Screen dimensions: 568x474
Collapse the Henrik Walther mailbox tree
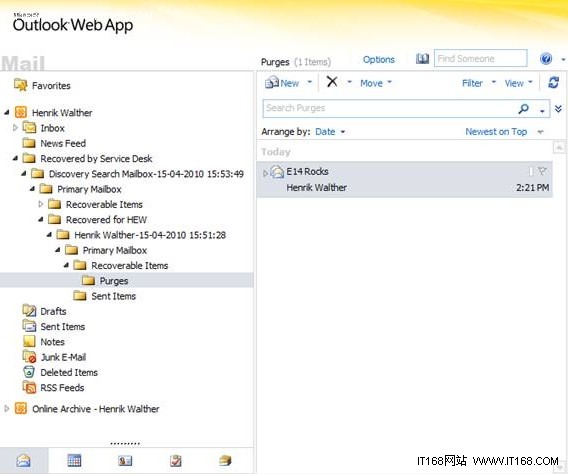pos(7,113)
